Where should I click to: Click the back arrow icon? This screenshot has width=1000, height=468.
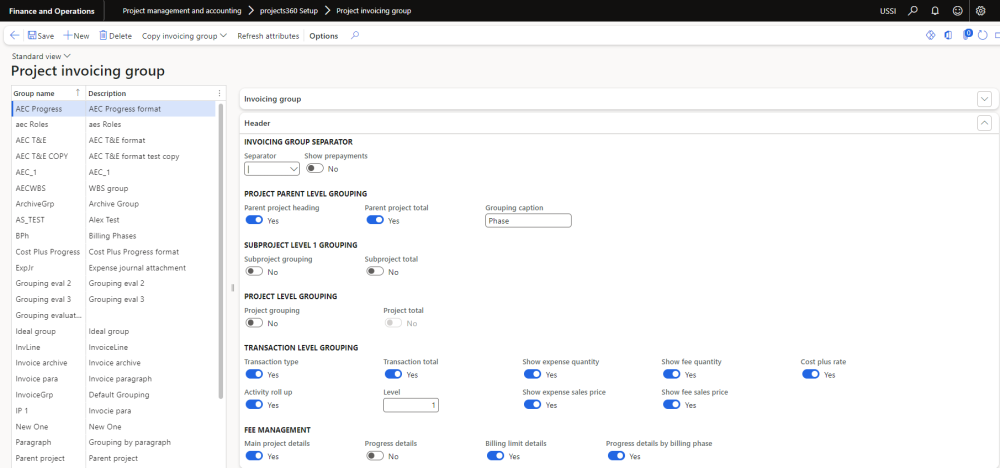(x=15, y=36)
